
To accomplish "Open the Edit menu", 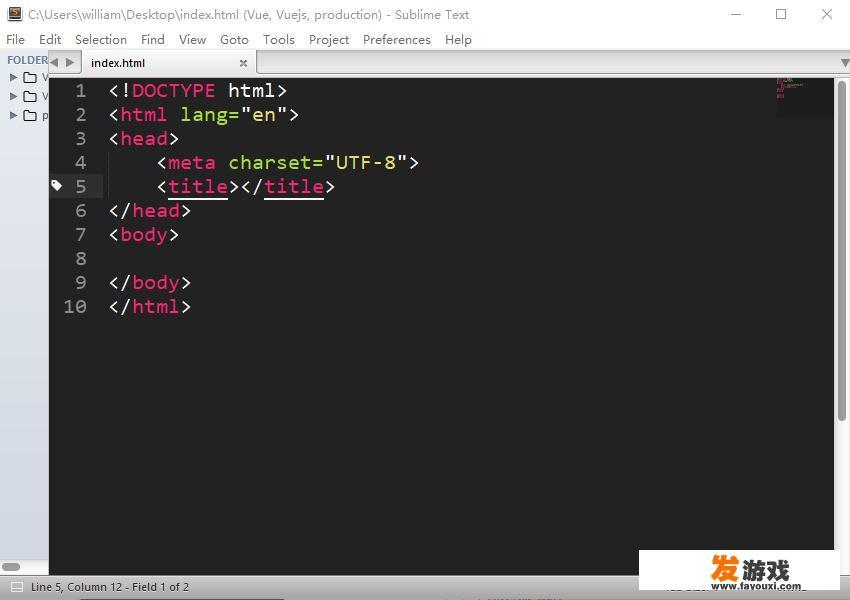I will pos(50,40).
